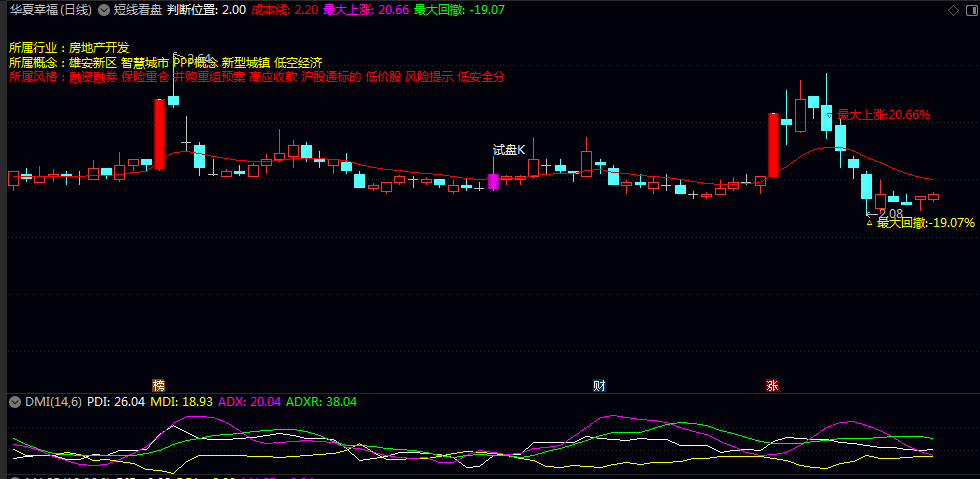Click the 低价股 style tag
Screen dimensions: 980x479
click(383, 78)
